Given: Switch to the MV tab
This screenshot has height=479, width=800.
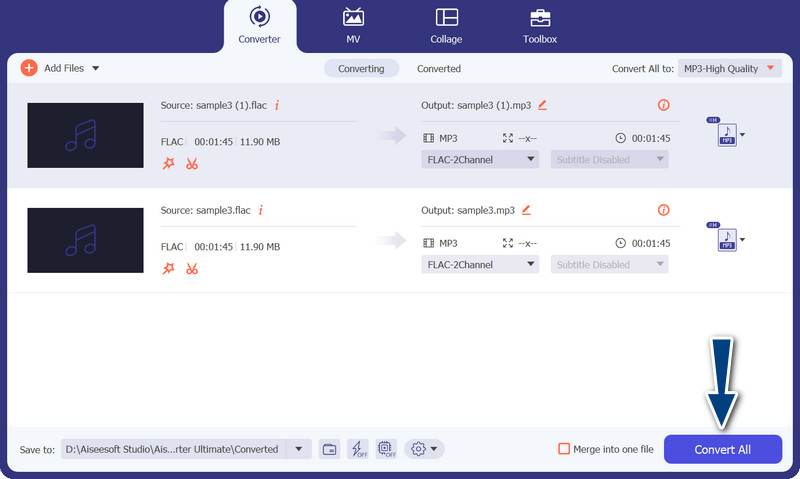Looking at the screenshot, I should click(x=353, y=26).
